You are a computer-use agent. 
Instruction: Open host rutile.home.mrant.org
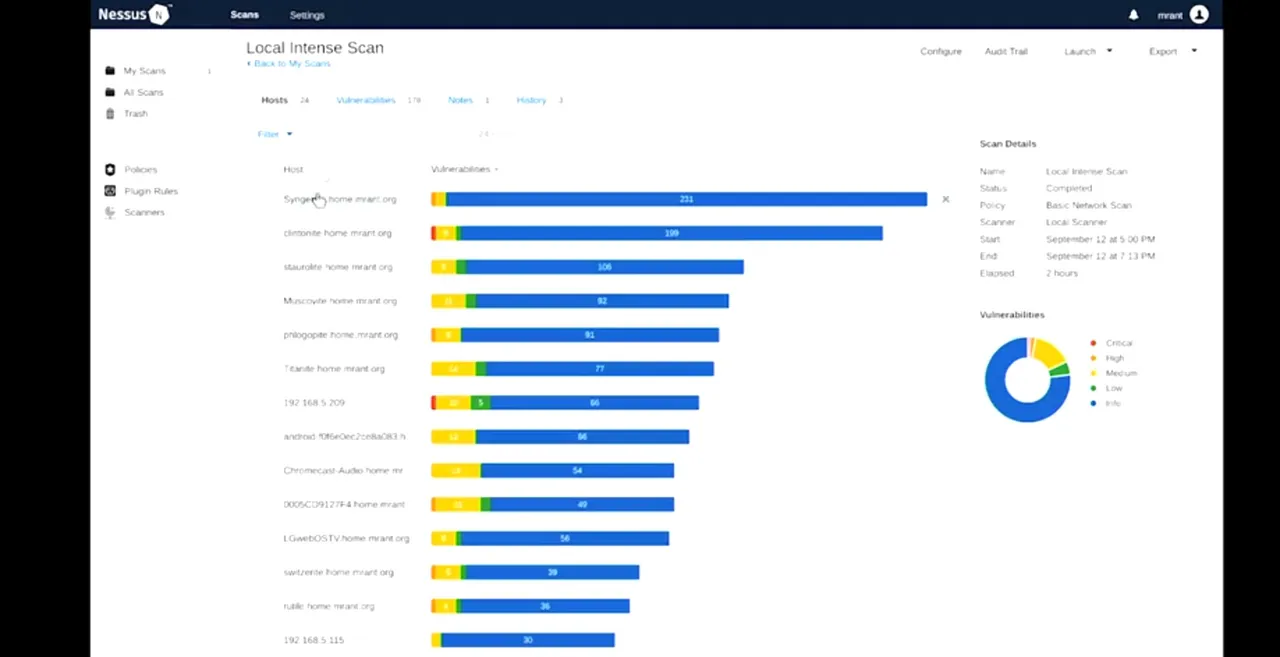(329, 606)
